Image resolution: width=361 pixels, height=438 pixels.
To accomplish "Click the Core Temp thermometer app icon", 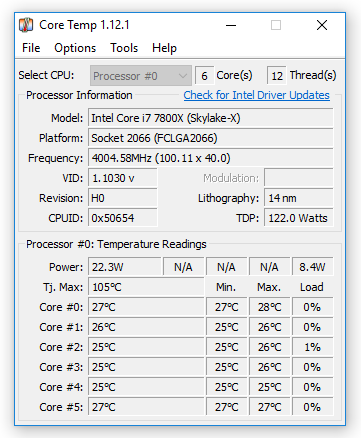I will [26, 25].
